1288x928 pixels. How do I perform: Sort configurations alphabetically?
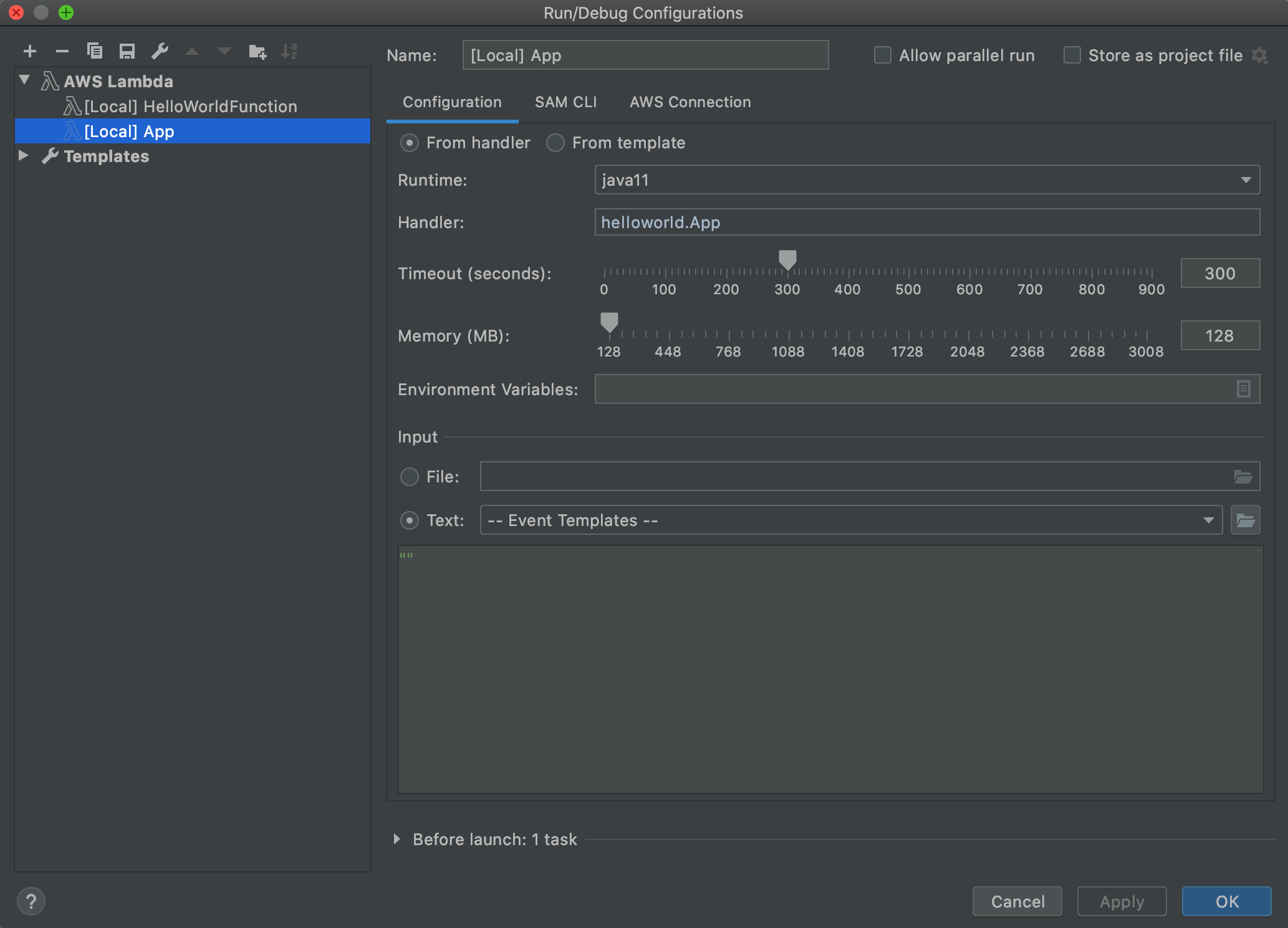[289, 51]
